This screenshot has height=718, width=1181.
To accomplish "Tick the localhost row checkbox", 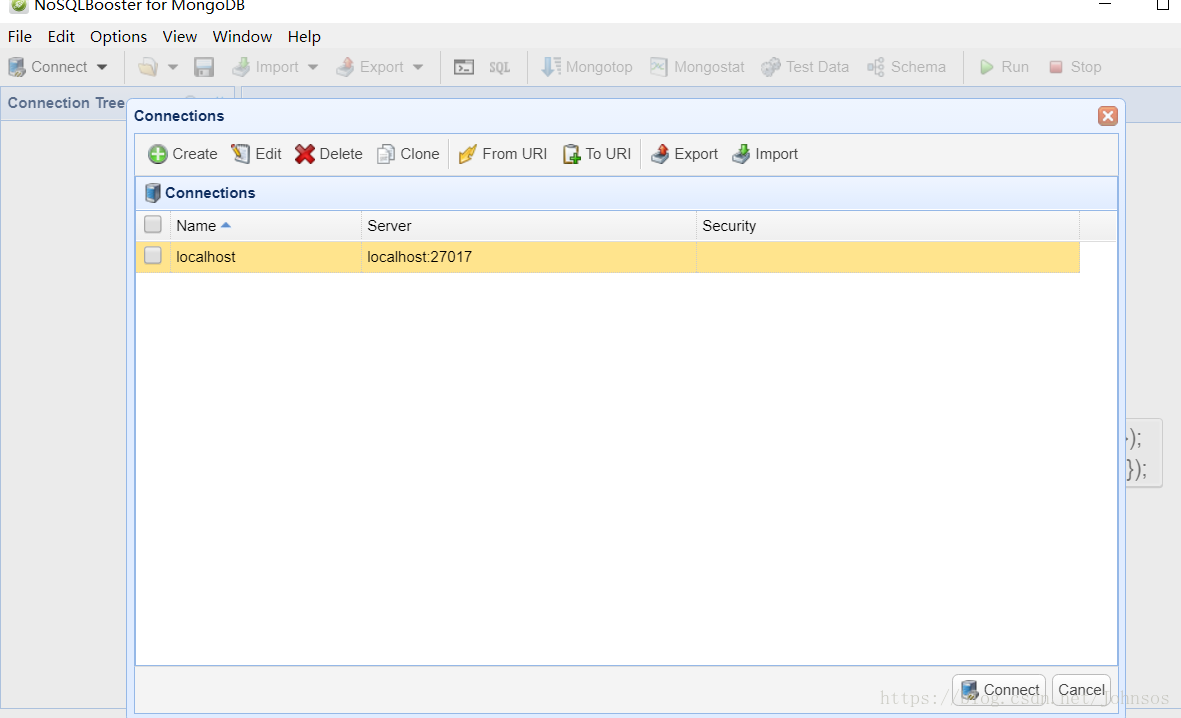I will point(153,255).
